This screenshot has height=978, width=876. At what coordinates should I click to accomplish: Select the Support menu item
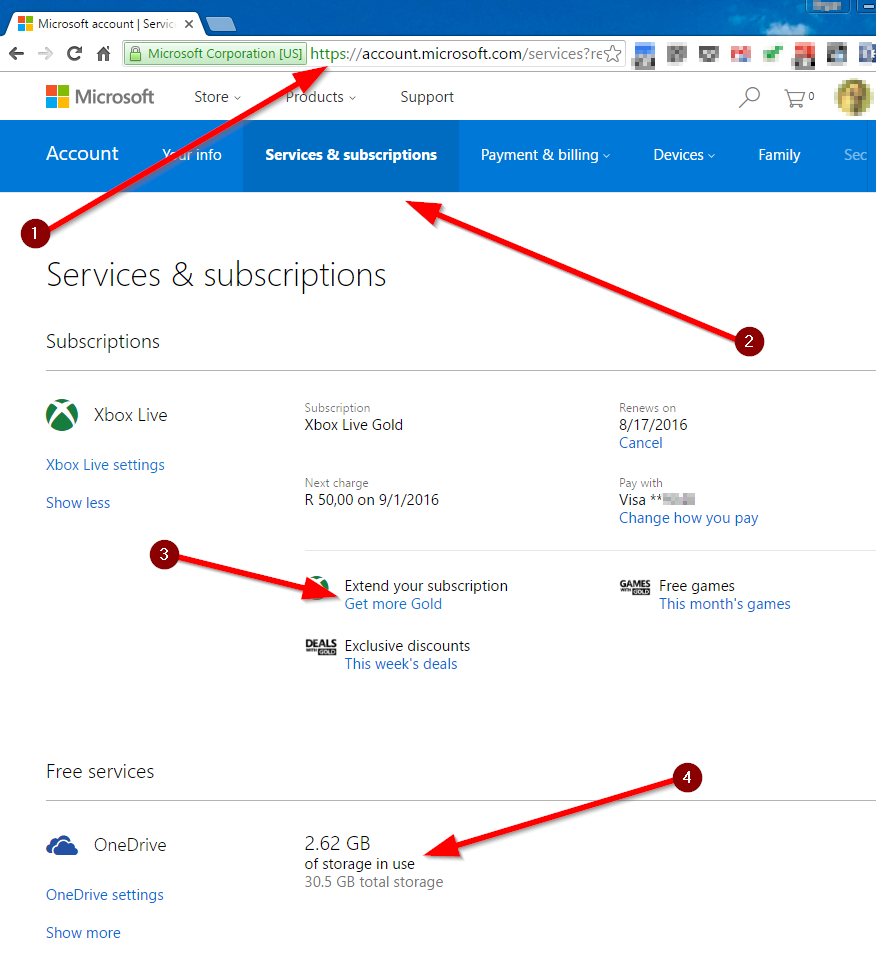coord(427,96)
